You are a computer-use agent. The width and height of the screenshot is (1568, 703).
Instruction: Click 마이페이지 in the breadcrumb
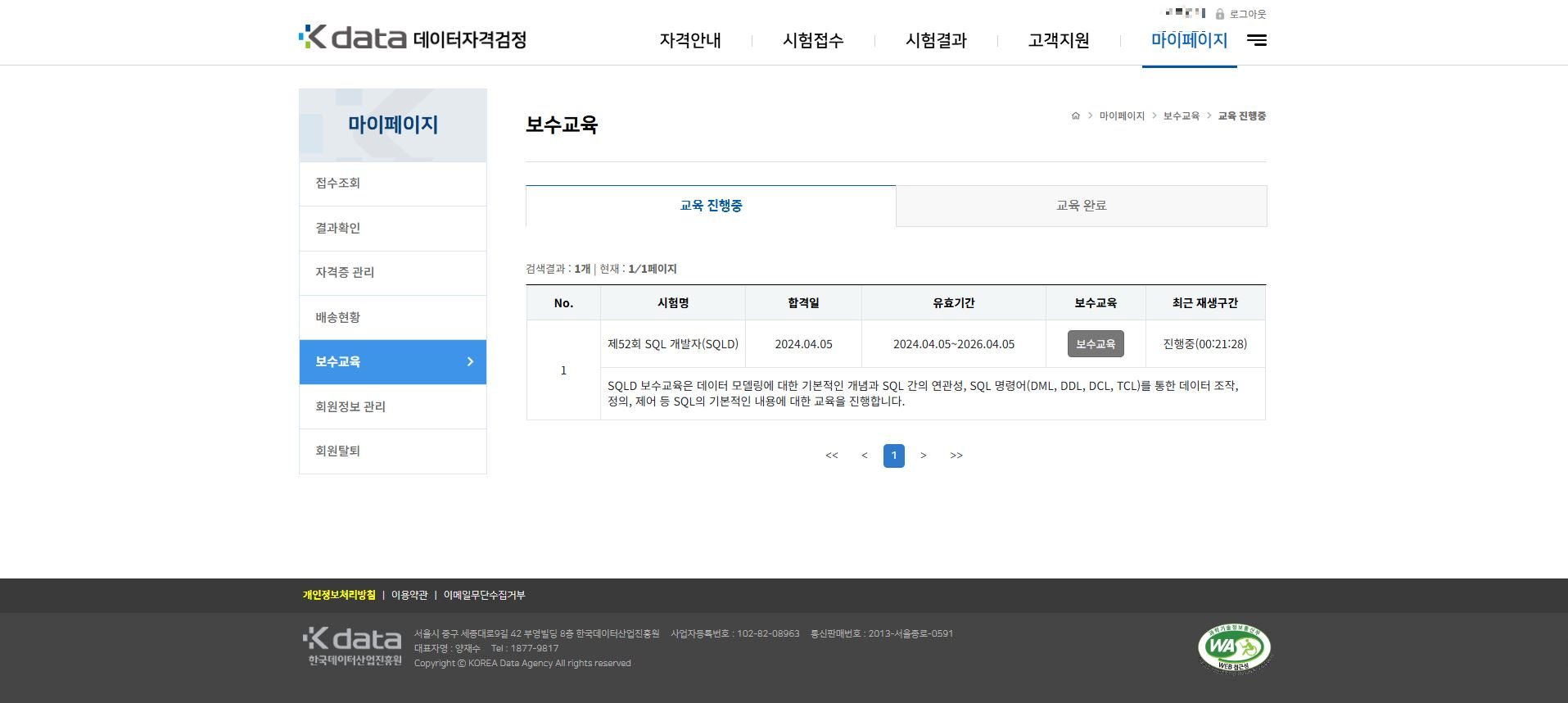(x=1122, y=116)
